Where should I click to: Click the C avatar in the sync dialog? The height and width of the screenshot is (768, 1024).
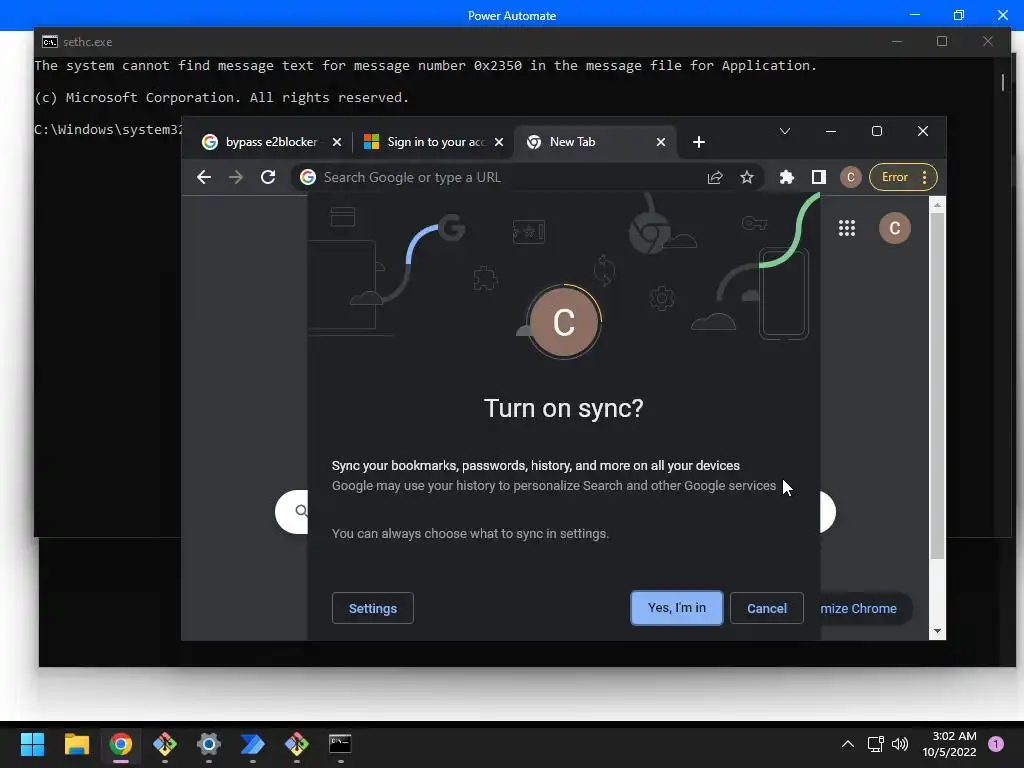[x=564, y=322]
